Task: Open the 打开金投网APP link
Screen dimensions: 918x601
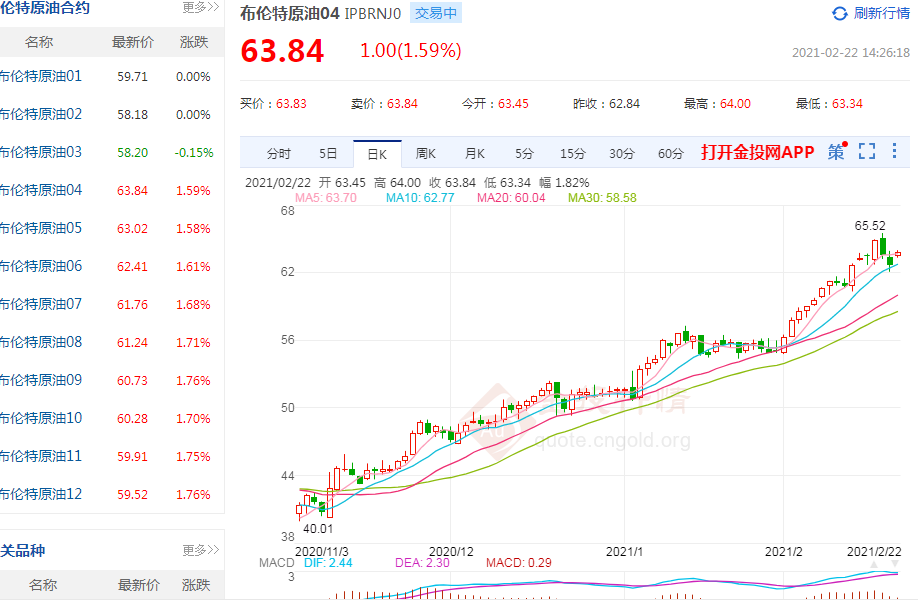Action: tap(758, 152)
